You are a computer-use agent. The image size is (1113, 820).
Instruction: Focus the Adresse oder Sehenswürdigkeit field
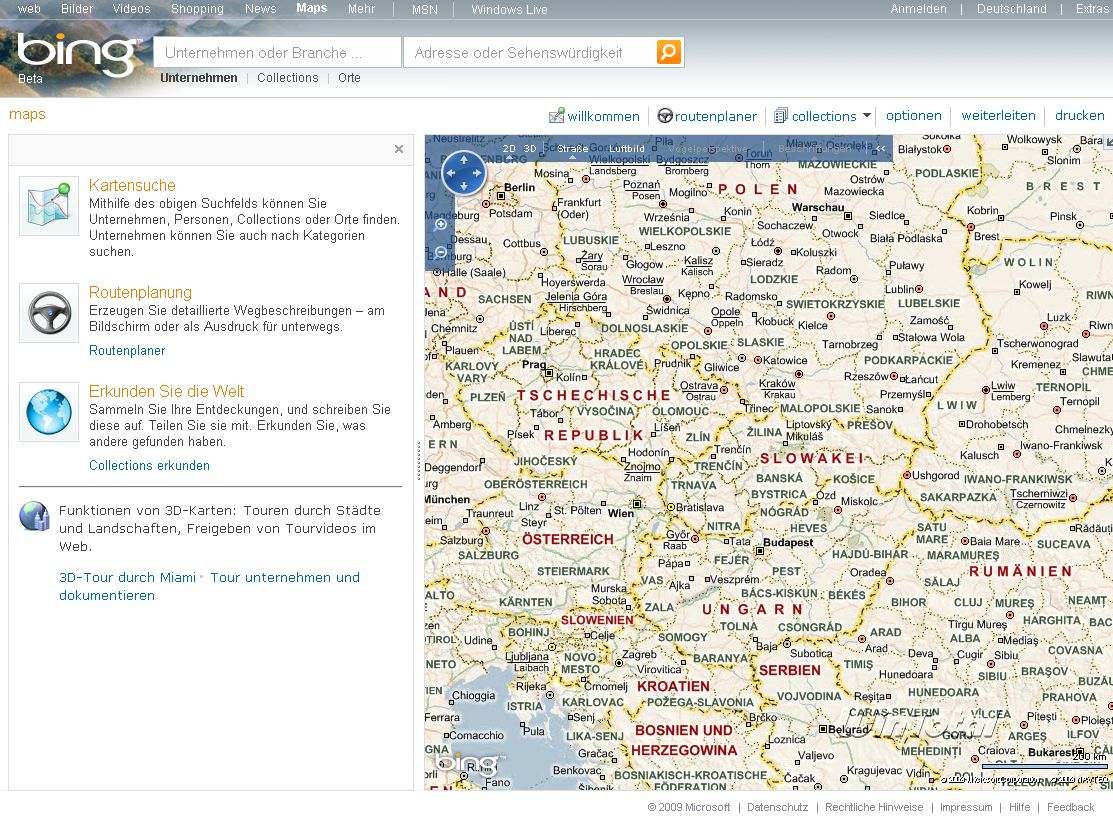[530, 53]
